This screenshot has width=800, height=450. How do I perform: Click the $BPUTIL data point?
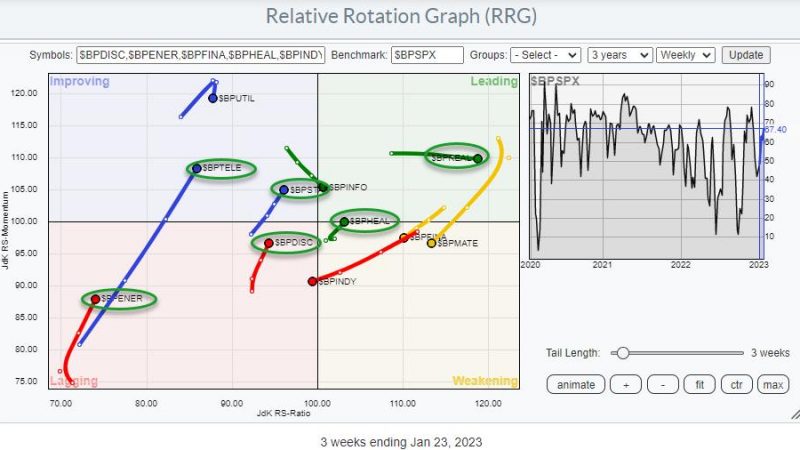click(213, 98)
